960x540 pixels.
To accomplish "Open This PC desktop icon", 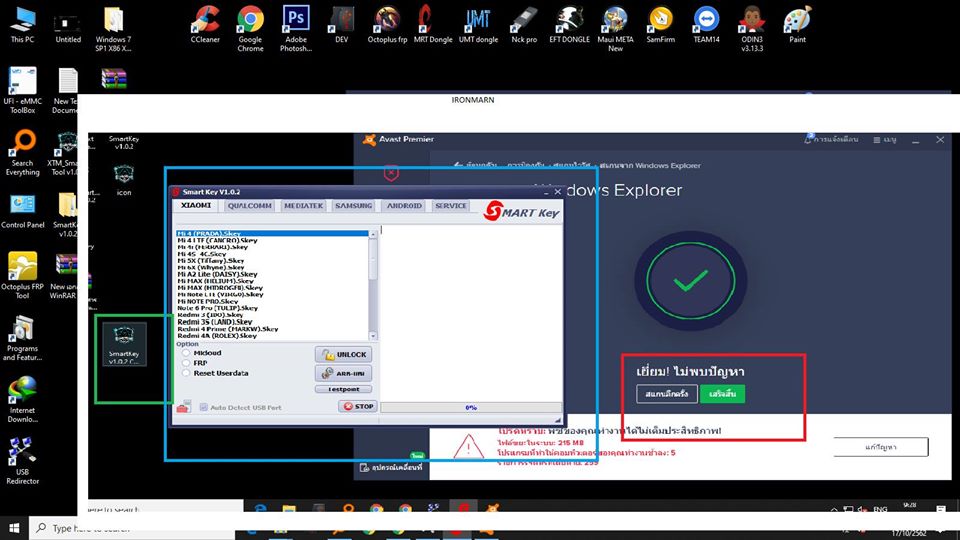I will (22, 24).
